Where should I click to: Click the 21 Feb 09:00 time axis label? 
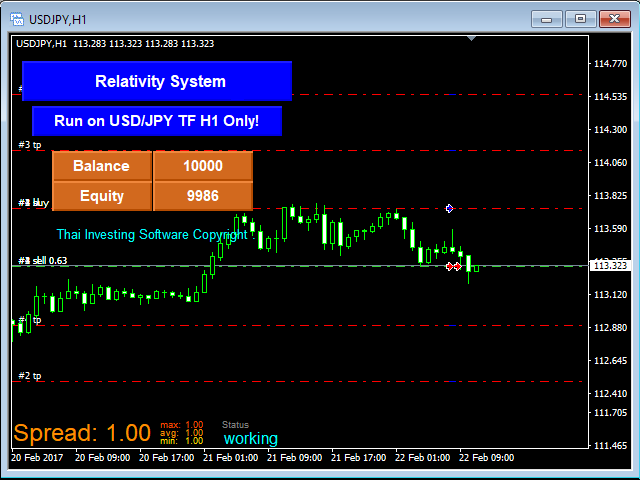tap(295, 458)
